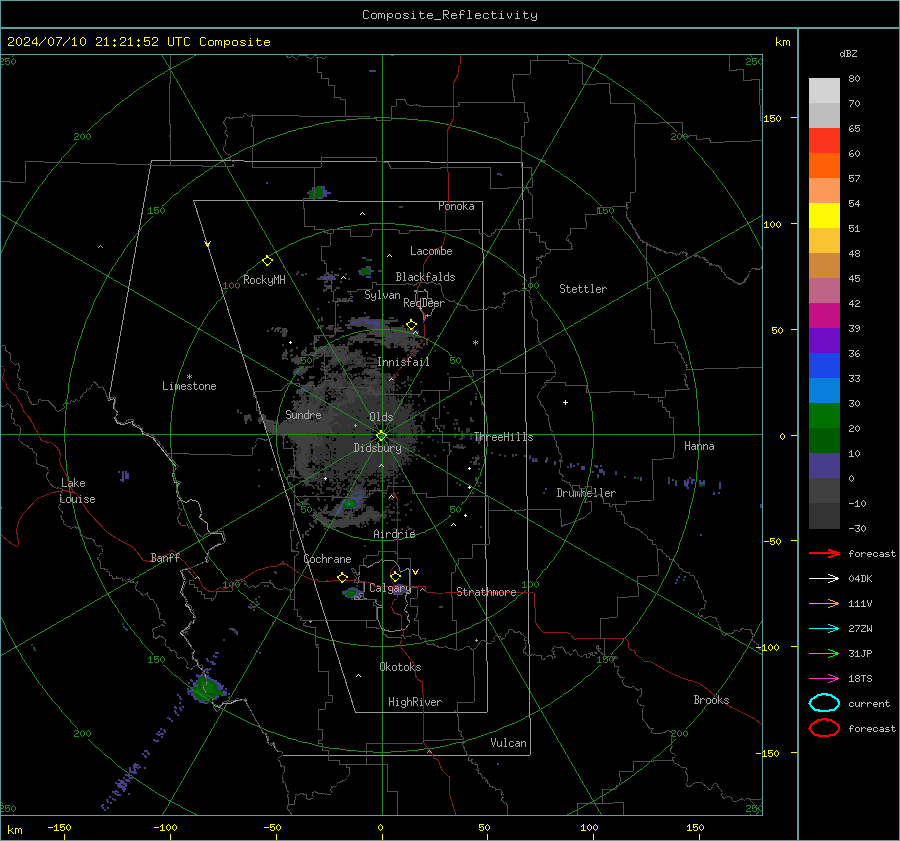
Task: Click the Hanna label
Action: coord(699,446)
